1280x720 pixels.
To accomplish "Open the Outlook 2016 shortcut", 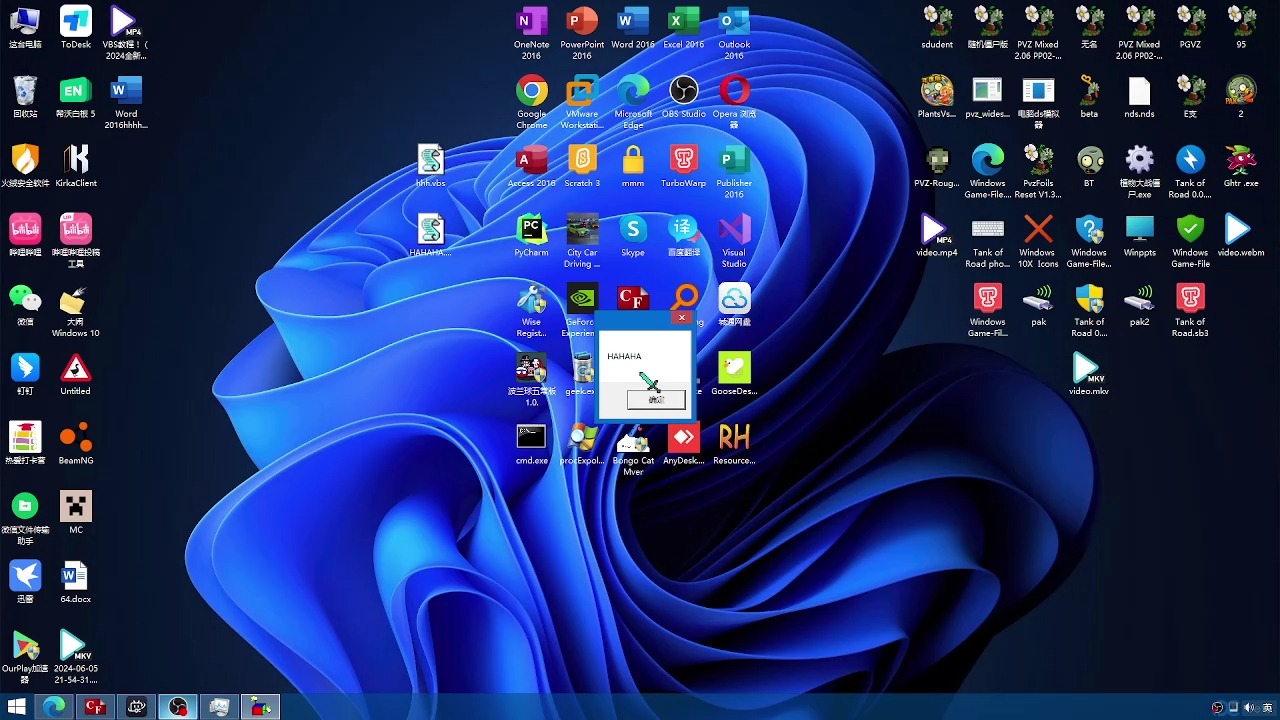I will (x=734, y=32).
